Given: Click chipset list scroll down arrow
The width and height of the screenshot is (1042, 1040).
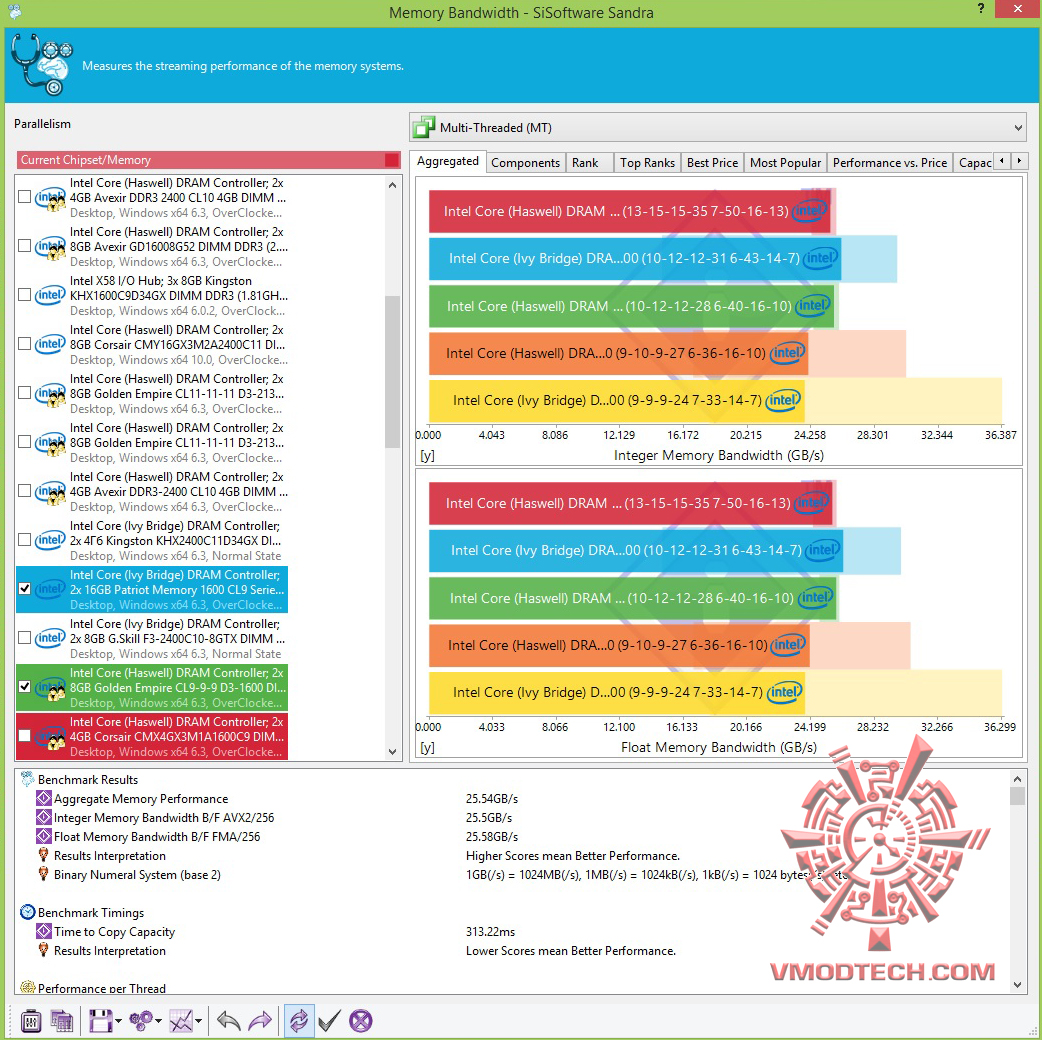Looking at the screenshot, I should (x=392, y=752).
